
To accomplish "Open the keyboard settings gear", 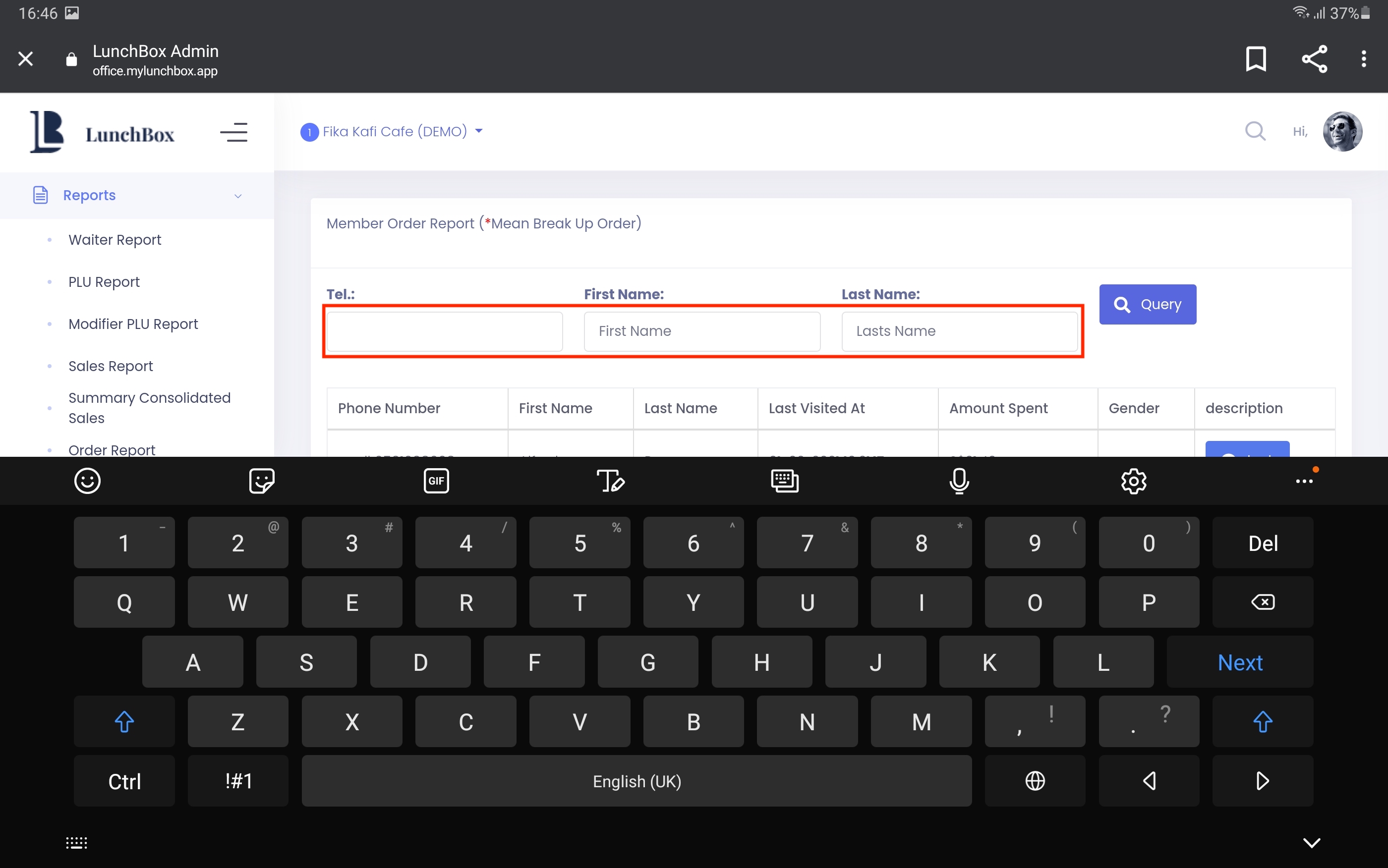I will point(1134,481).
